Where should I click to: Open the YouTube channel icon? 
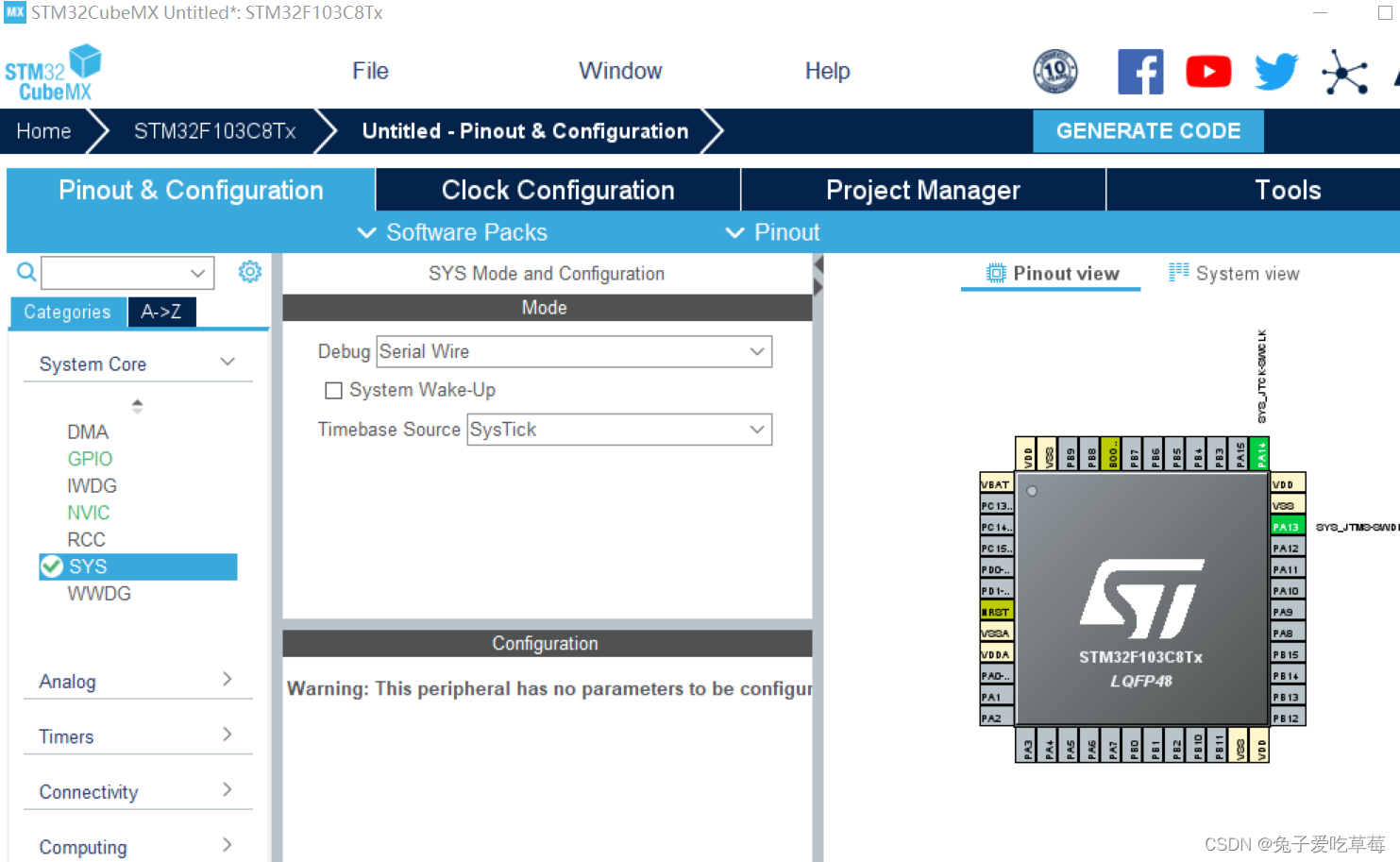[x=1208, y=72]
